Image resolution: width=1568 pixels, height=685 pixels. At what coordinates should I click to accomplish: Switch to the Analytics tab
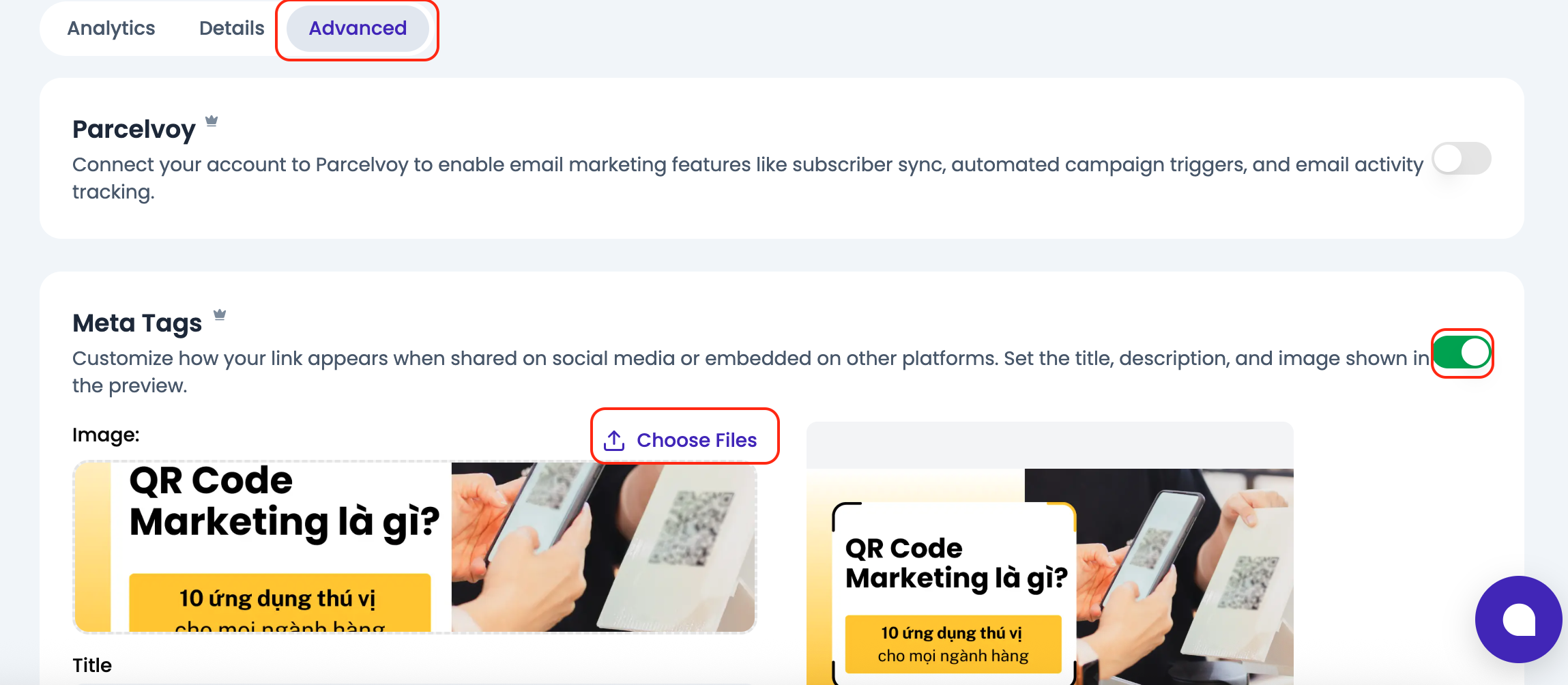pos(111,28)
